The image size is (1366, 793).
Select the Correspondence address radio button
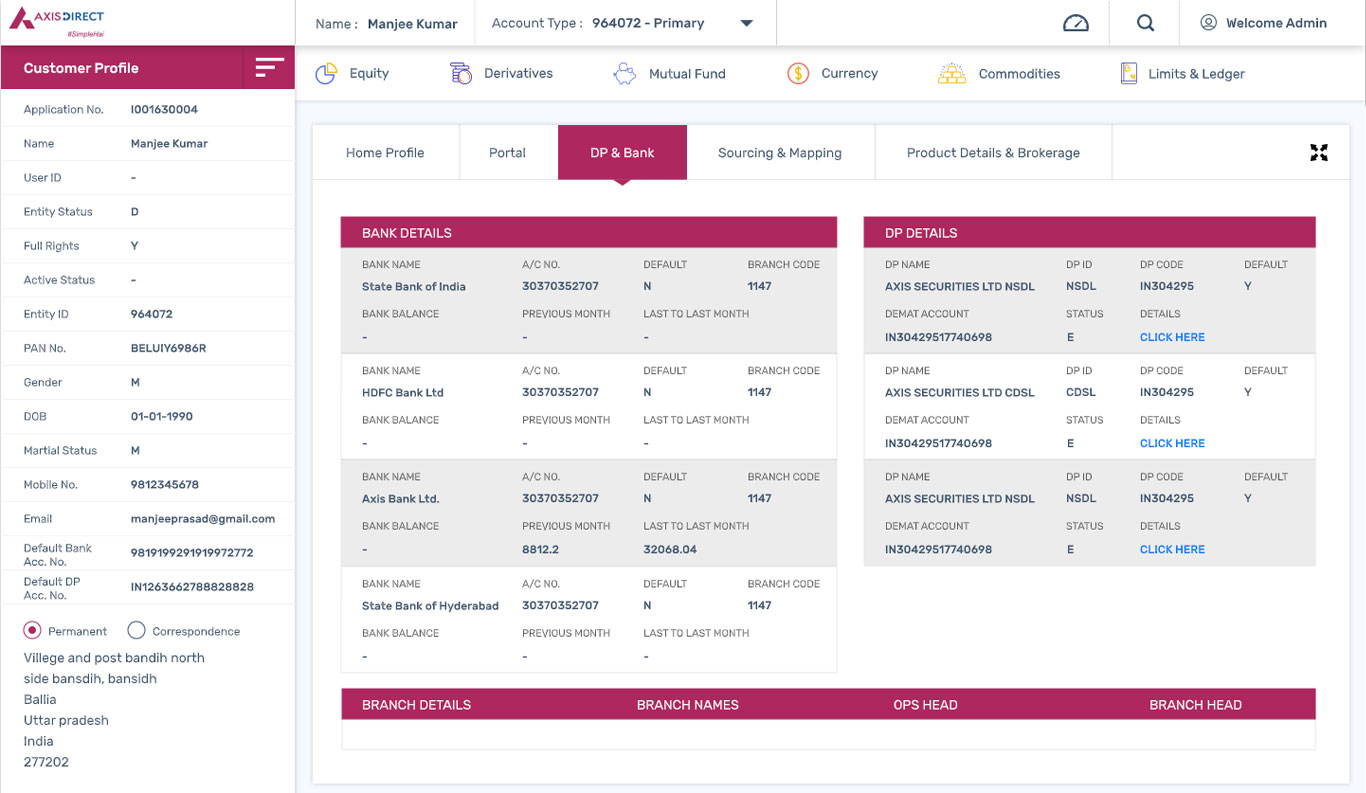[x=137, y=630]
